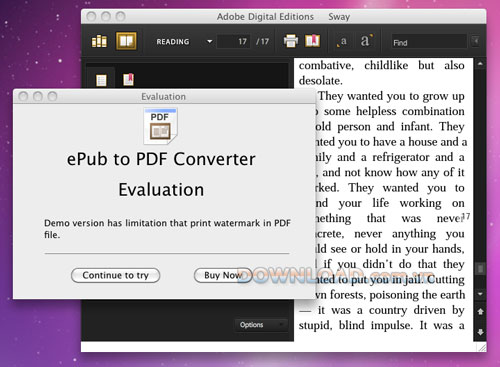Open the Options dropdown in sidebar

[261, 325]
